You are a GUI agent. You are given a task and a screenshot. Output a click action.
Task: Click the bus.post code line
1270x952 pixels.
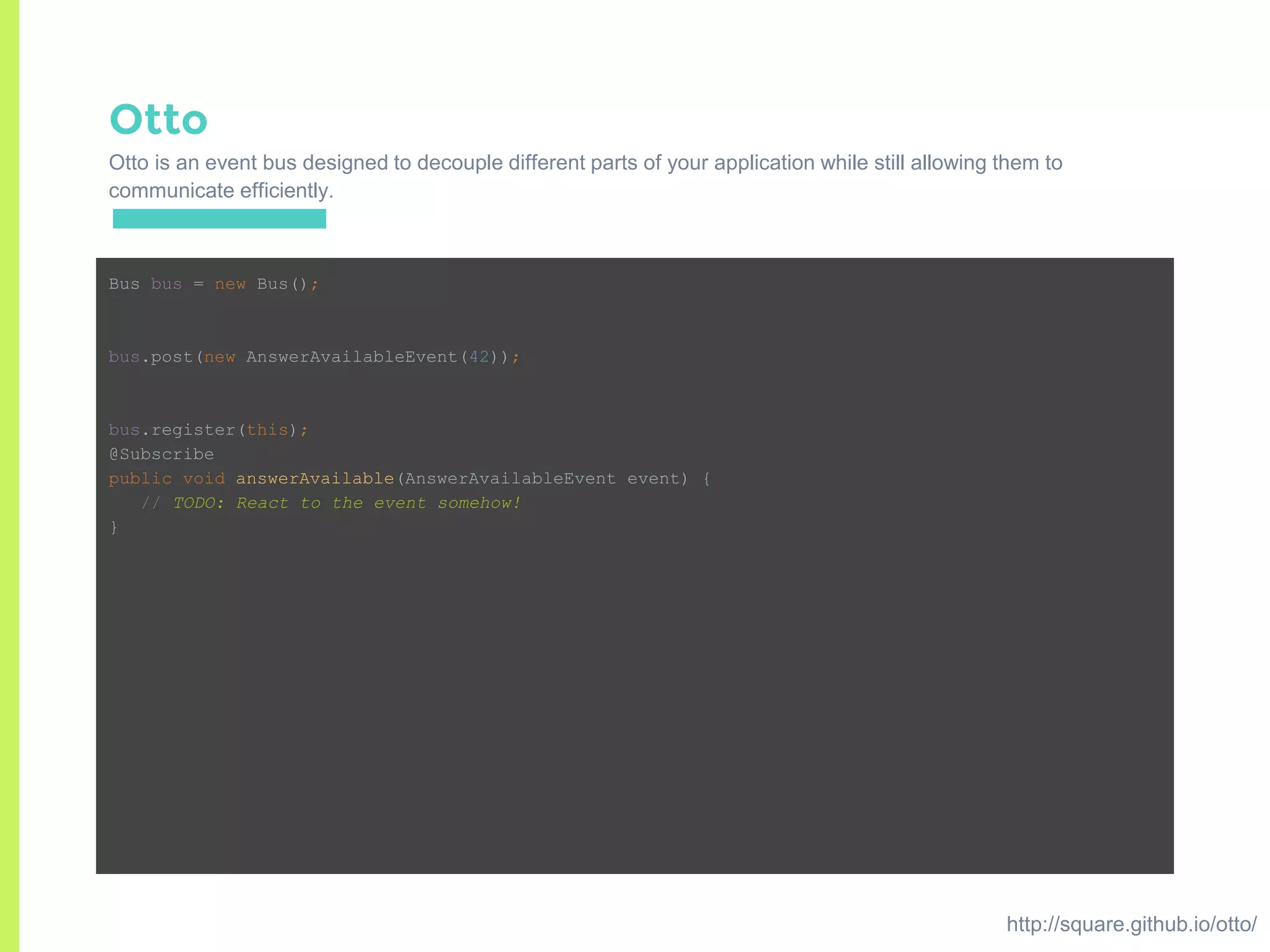(313, 358)
